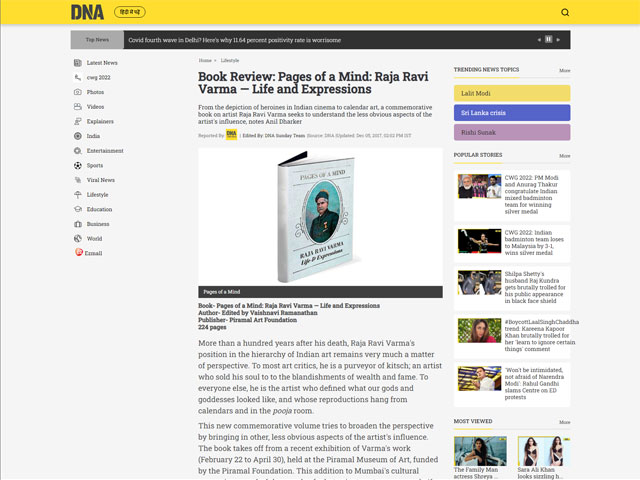This screenshot has height=480, width=640.
Task: Go to Home breadcrumb
Action: (x=205, y=60)
